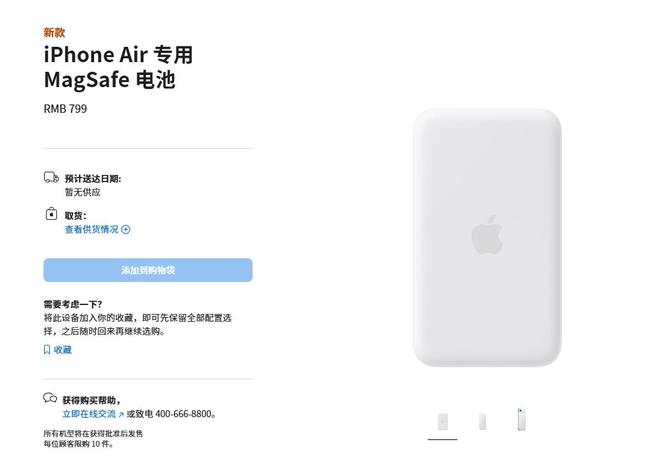Click the chat bubble help icon
The width and height of the screenshot is (660, 471).
[x=51, y=399]
